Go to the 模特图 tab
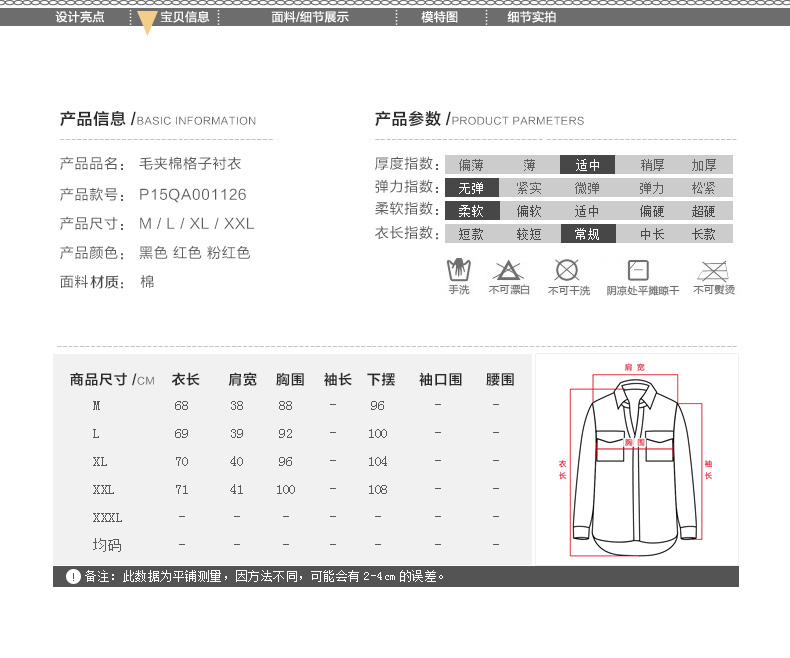This screenshot has height=658, width=790. (439, 17)
